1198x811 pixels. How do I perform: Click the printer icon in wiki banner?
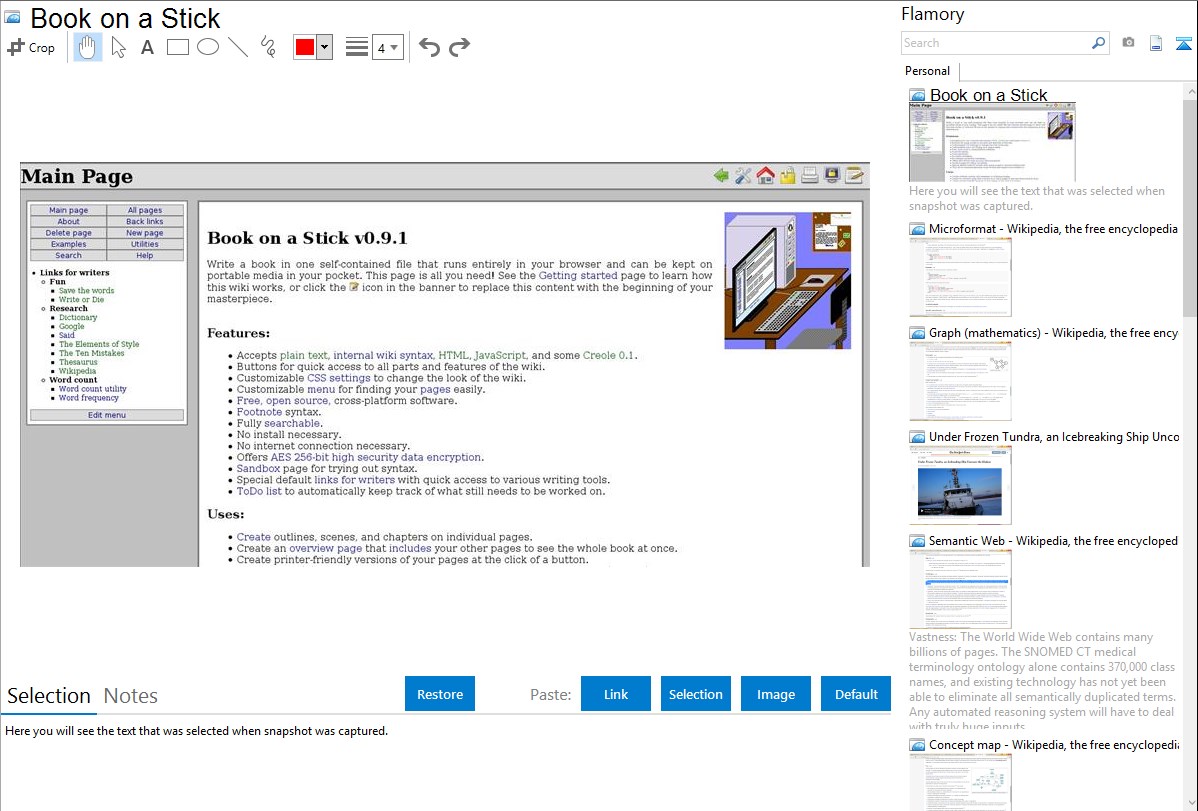pyautogui.click(x=809, y=176)
